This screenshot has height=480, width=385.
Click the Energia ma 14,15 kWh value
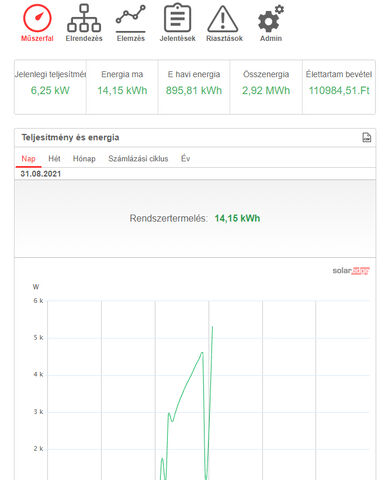click(x=122, y=90)
